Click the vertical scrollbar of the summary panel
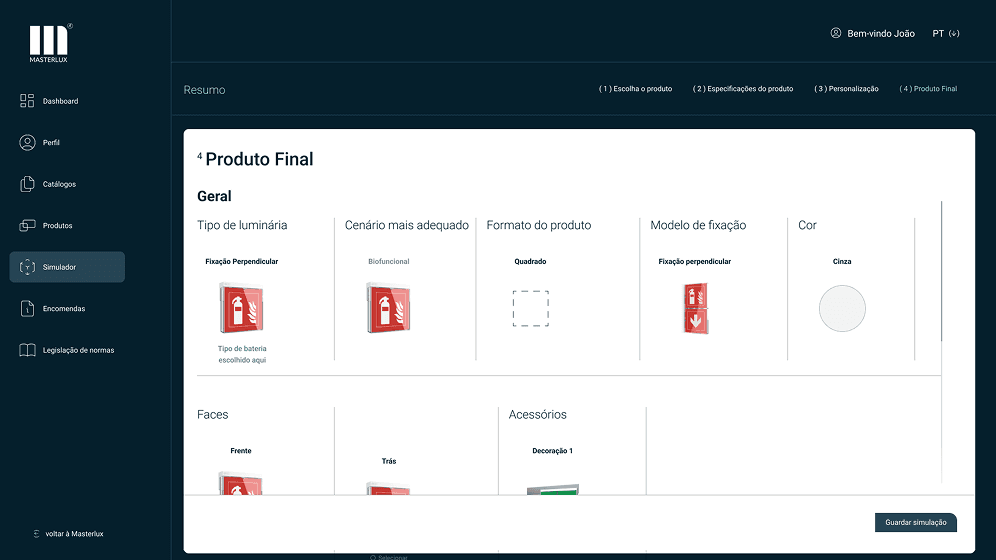This screenshot has height=560, width=996. point(941,271)
